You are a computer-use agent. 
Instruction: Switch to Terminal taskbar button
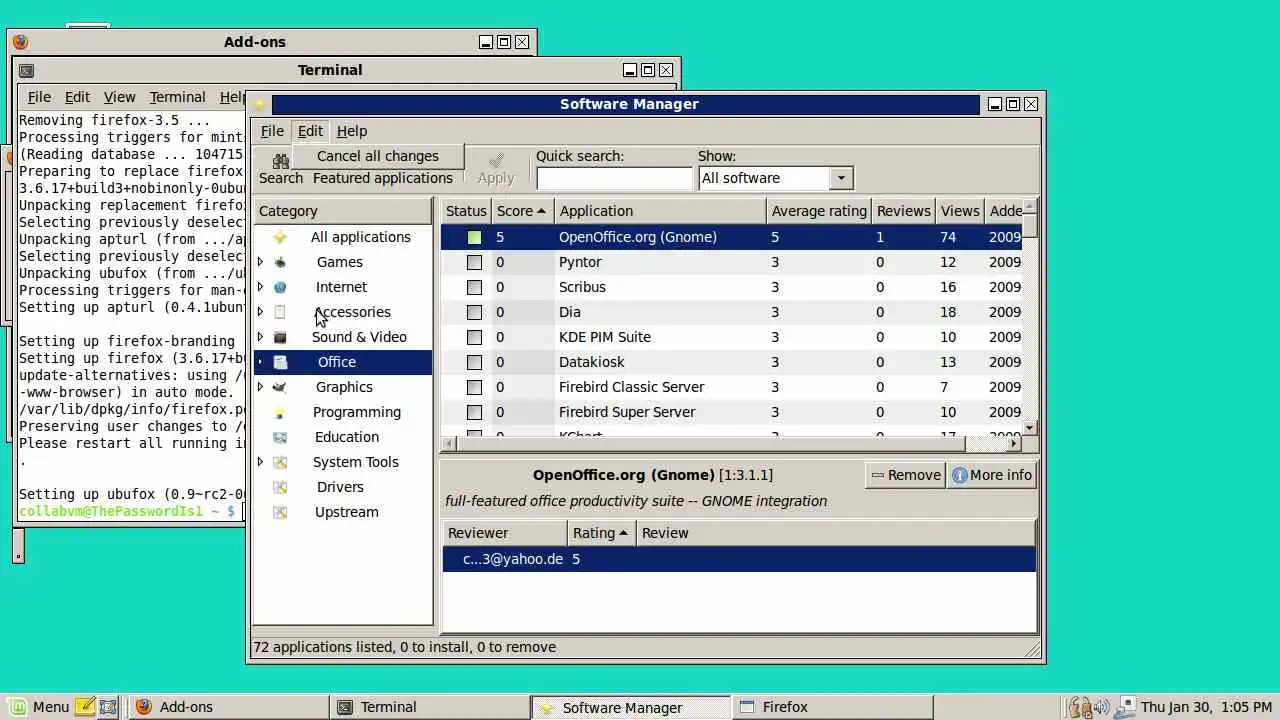430,707
